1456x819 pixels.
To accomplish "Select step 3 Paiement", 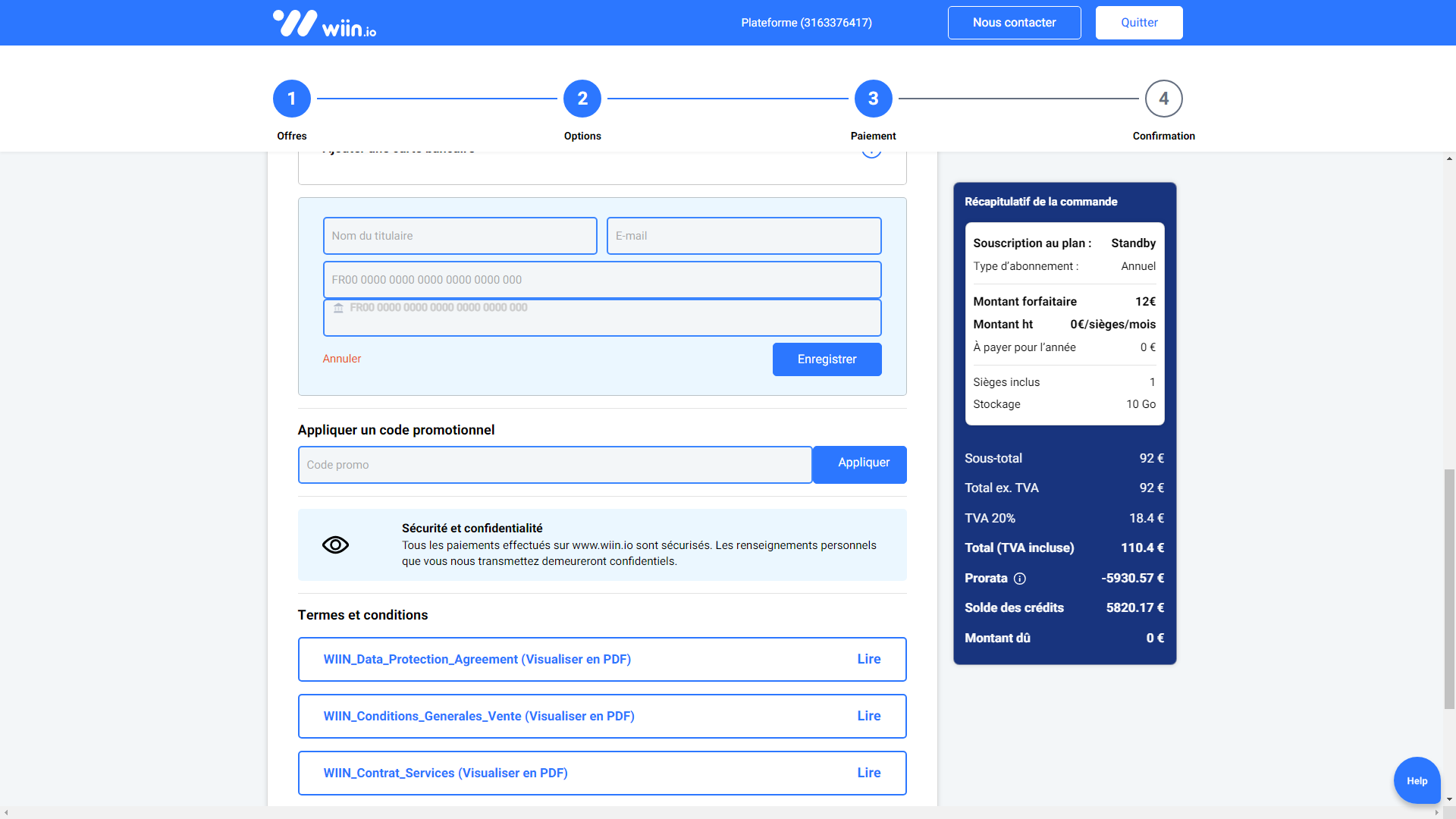I will tap(874, 99).
